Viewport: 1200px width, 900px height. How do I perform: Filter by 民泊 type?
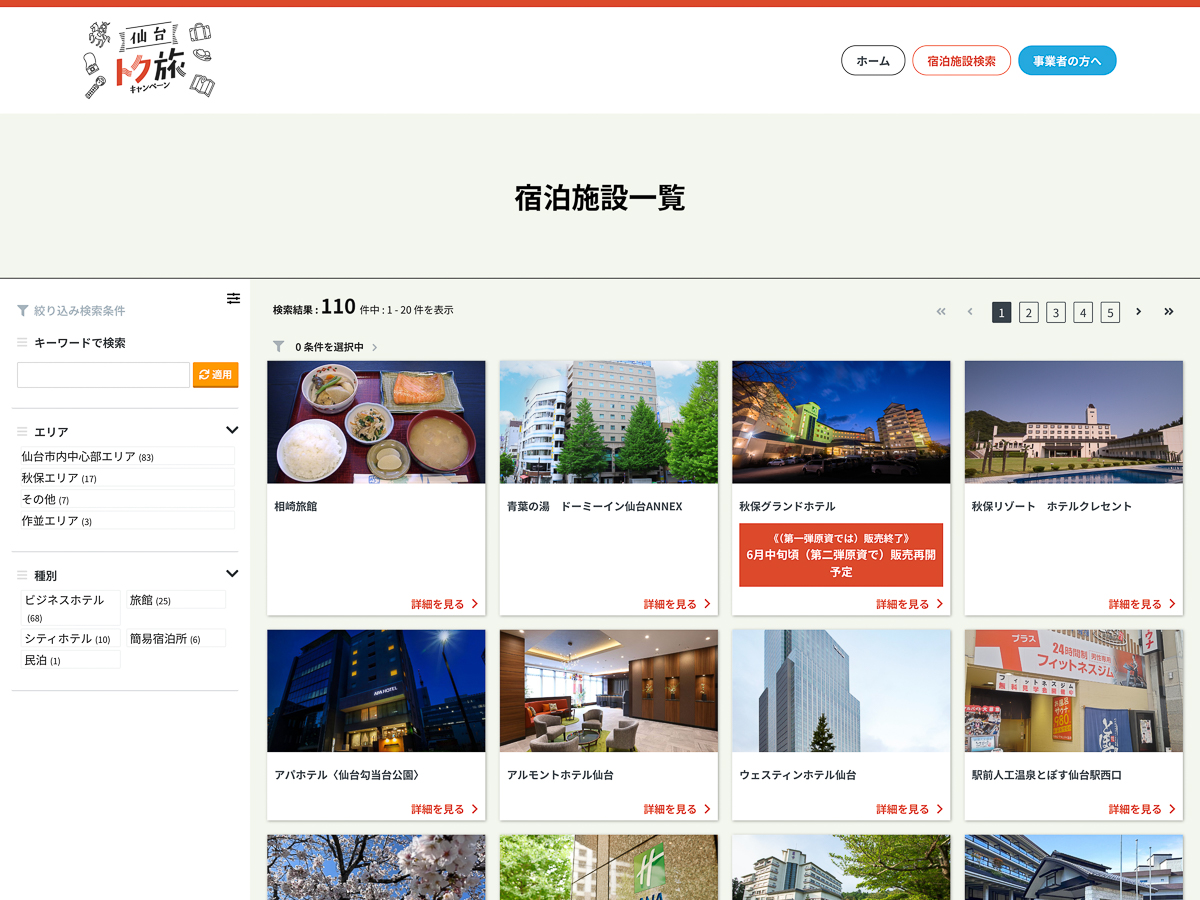point(70,660)
